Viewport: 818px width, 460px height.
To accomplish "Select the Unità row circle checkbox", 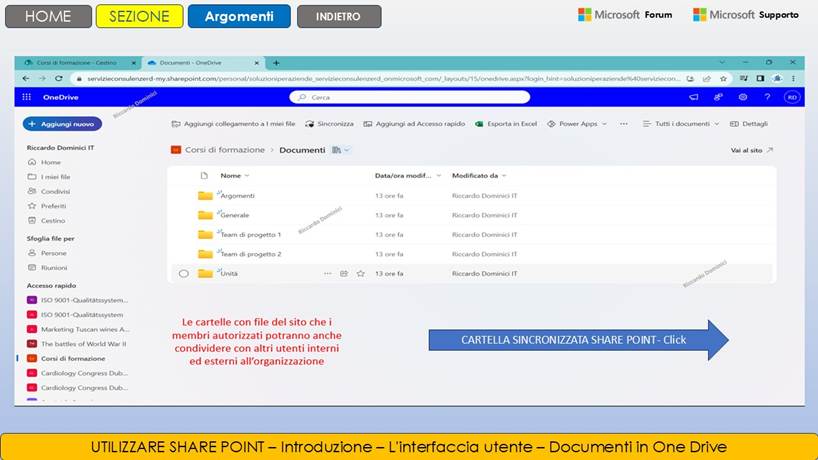I will pos(184,273).
